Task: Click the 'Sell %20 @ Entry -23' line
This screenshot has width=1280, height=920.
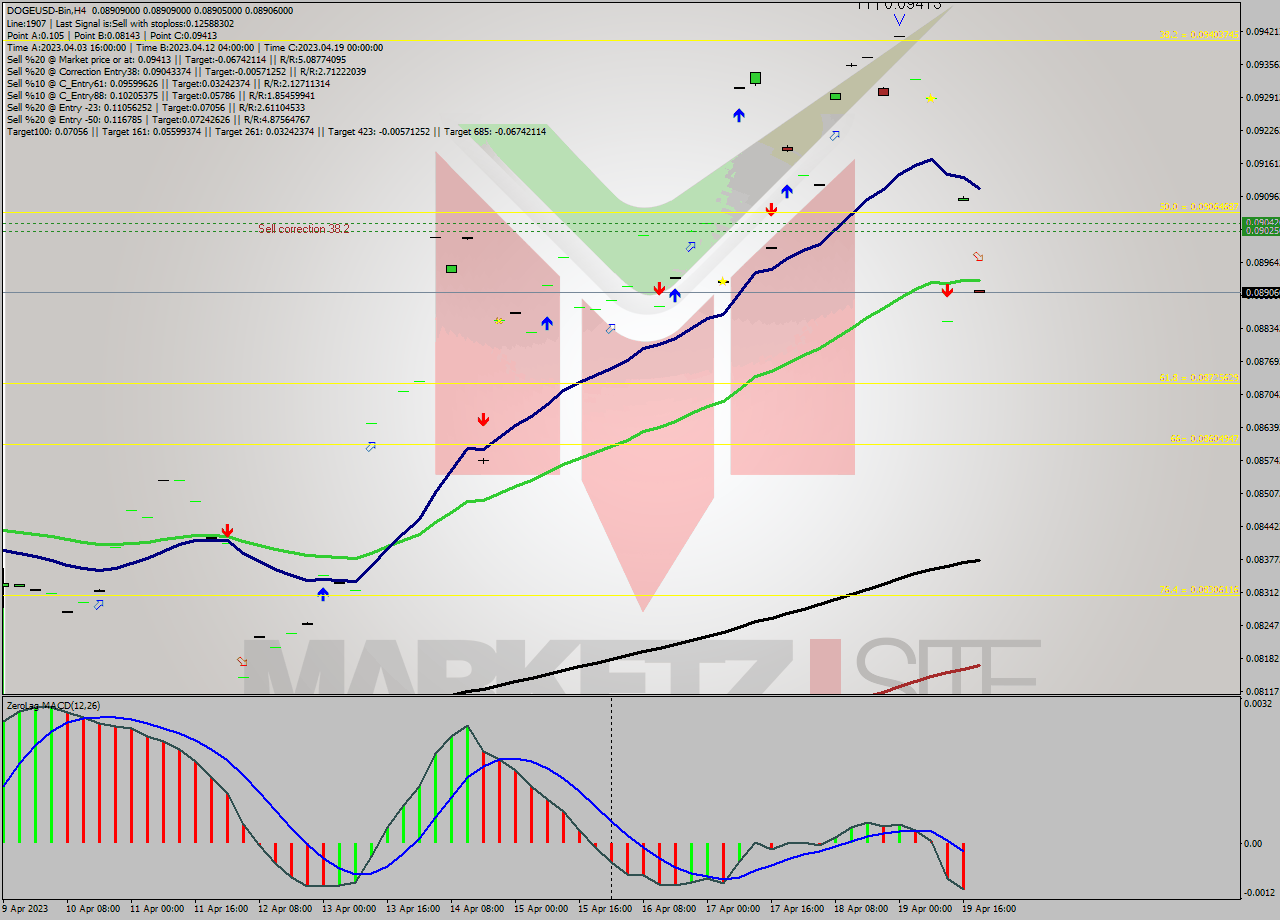Action: (x=157, y=107)
